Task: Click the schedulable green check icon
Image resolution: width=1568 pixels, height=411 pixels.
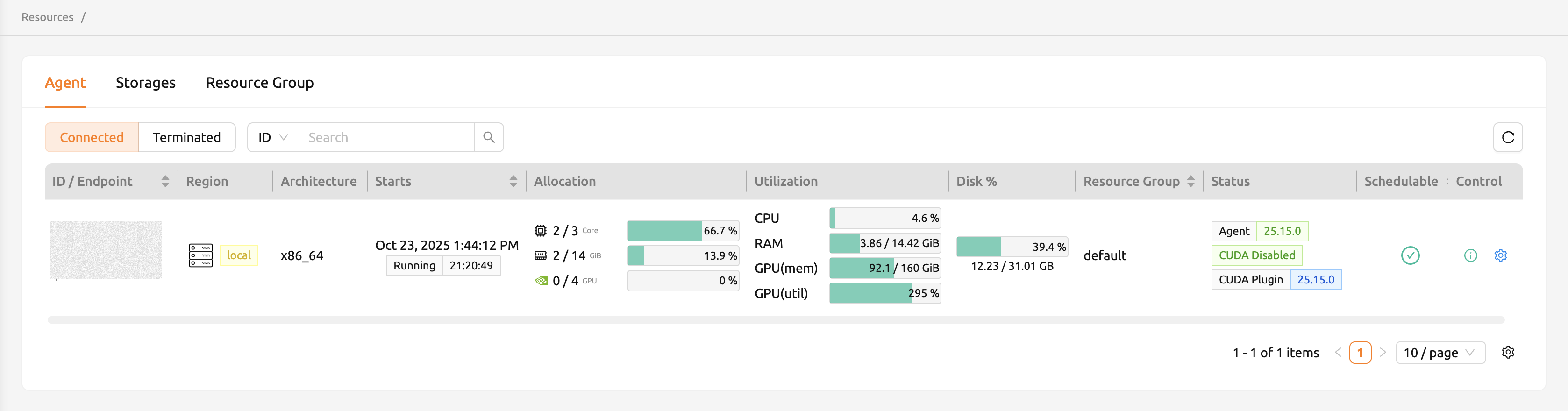Action: coord(1410,256)
